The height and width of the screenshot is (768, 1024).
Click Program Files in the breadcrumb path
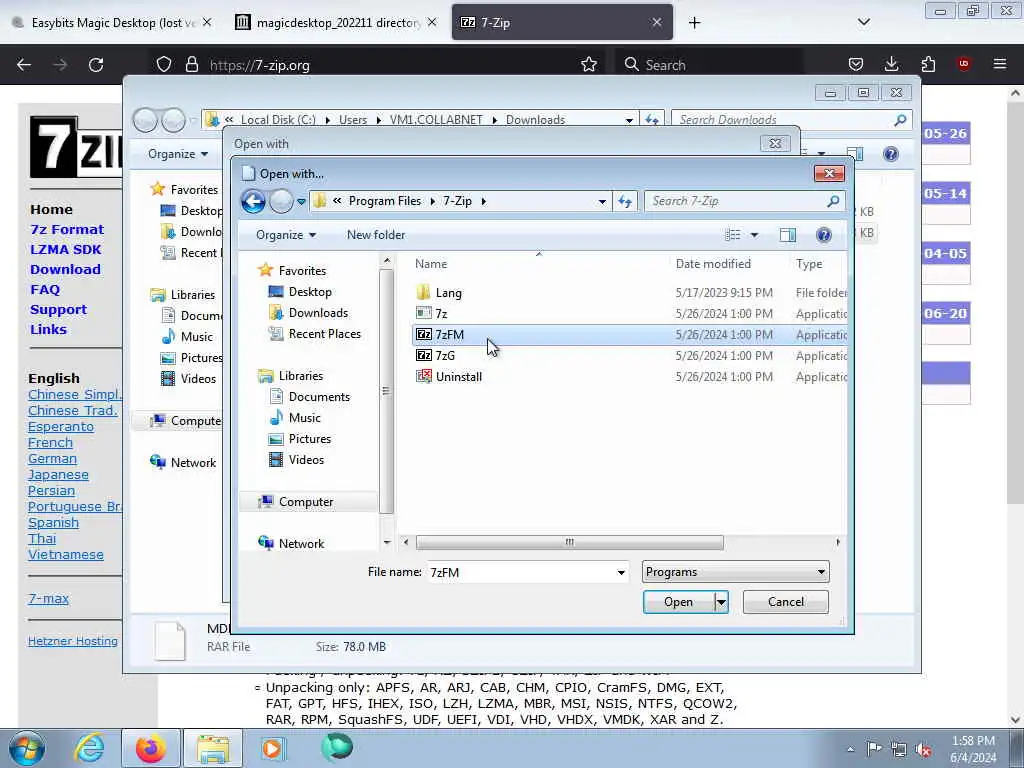[385, 201]
